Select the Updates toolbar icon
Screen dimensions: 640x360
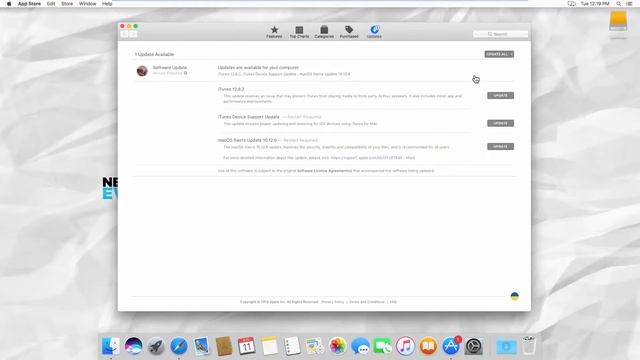click(374, 32)
